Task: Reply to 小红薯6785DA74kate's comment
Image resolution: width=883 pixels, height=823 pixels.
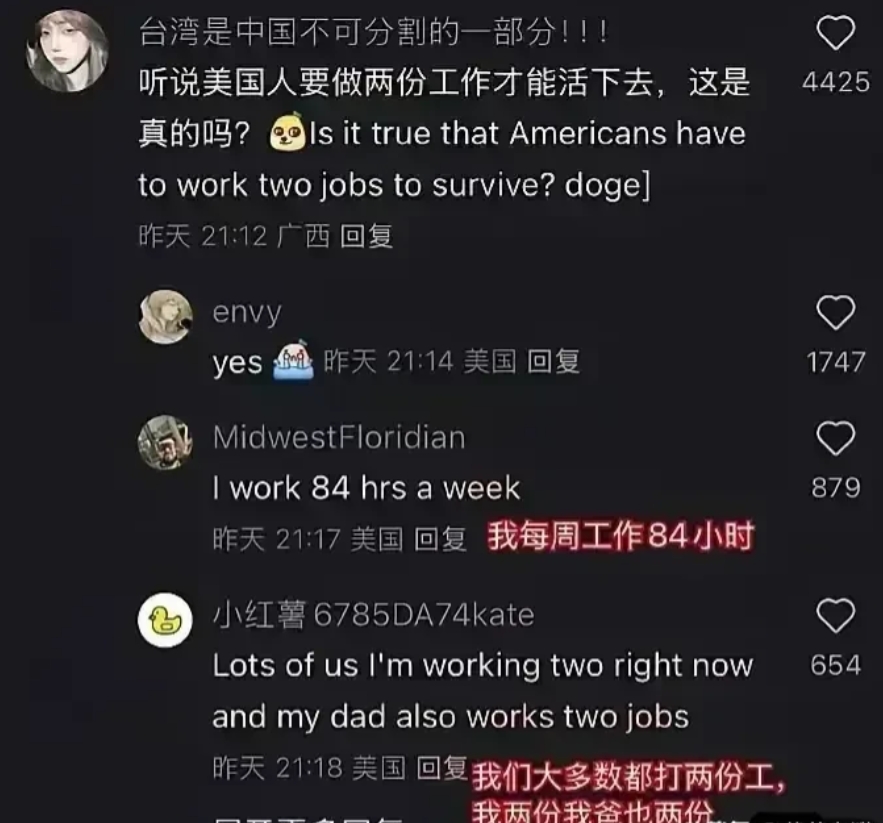Action: pyautogui.click(x=442, y=767)
